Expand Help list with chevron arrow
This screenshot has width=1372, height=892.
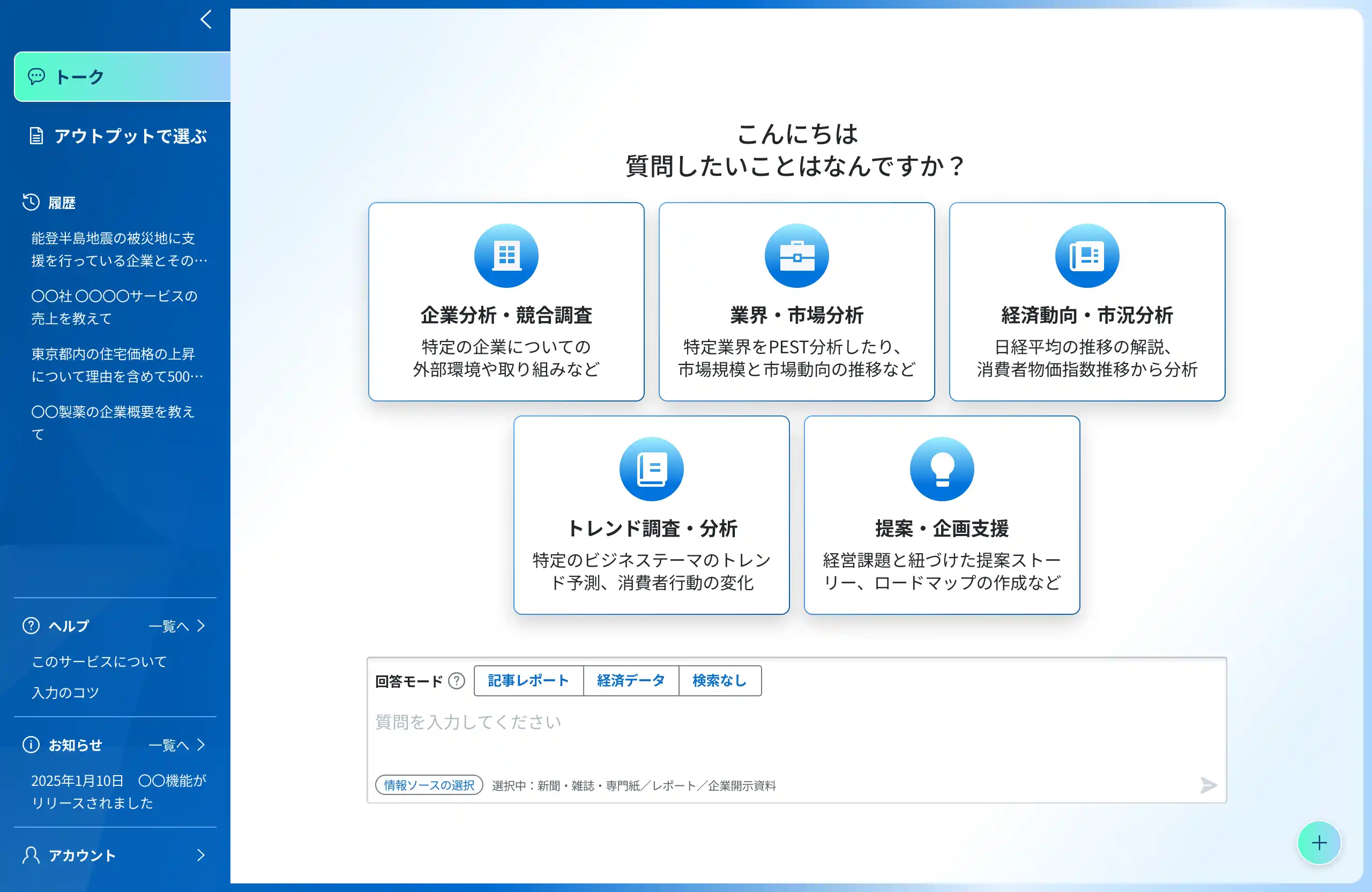pos(200,626)
